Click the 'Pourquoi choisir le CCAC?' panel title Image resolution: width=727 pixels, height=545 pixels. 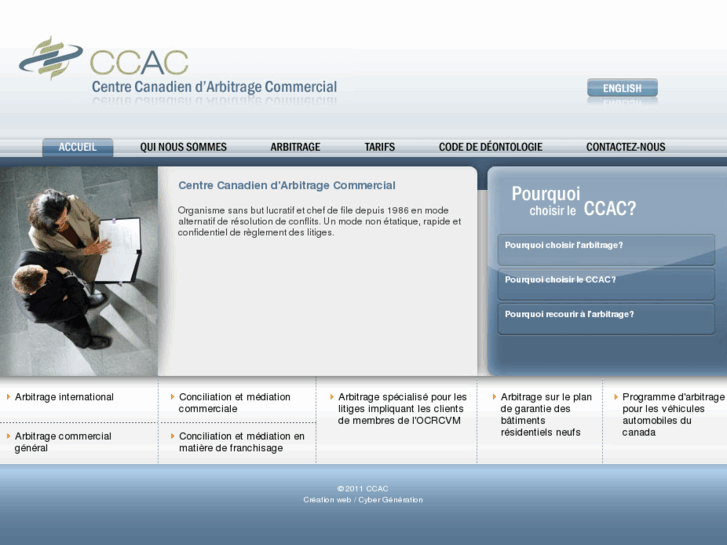click(574, 201)
